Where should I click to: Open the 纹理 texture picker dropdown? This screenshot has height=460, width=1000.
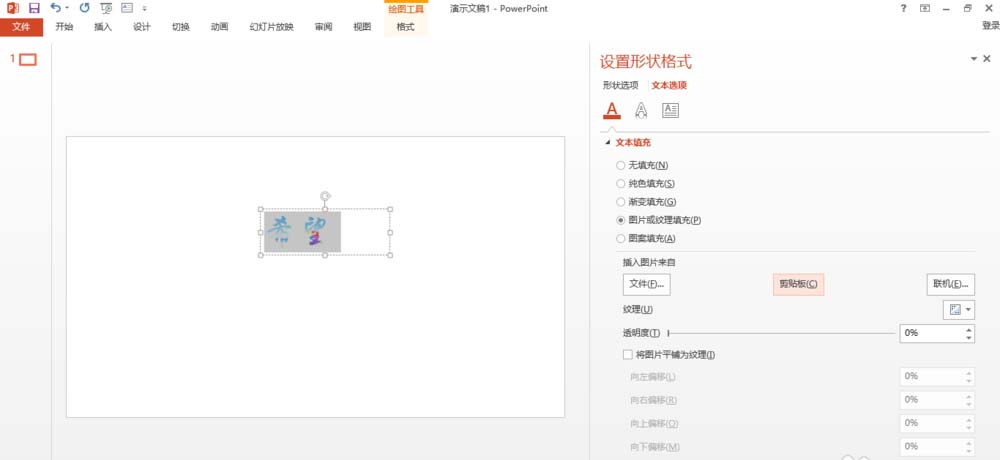959,309
